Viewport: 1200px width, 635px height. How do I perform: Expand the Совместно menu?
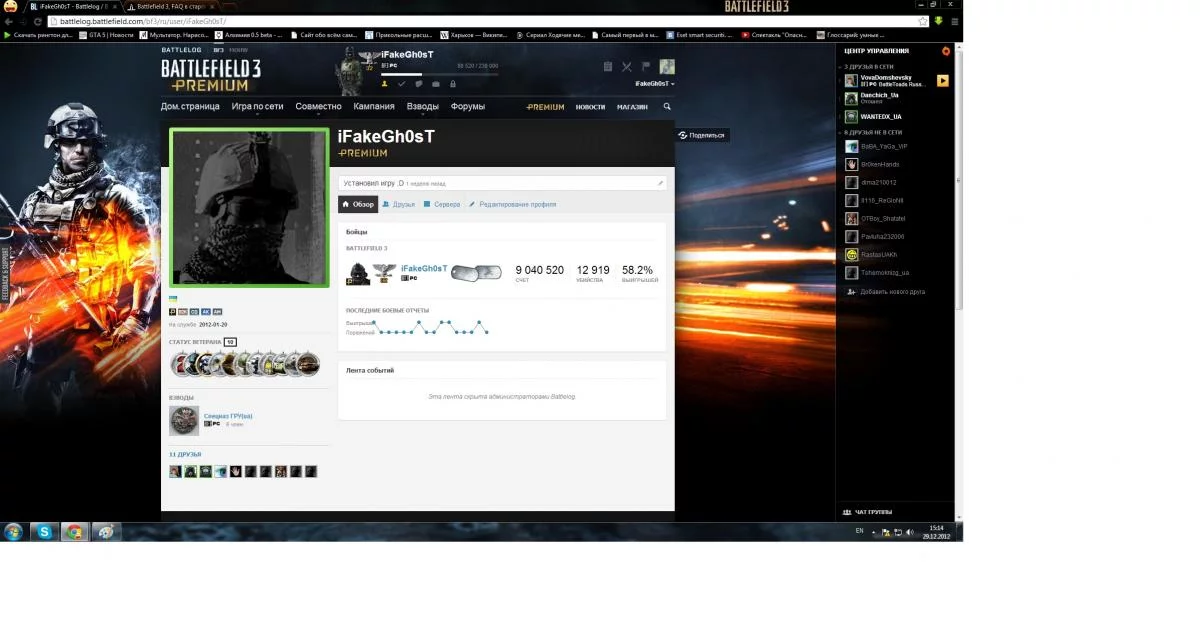(318, 106)
